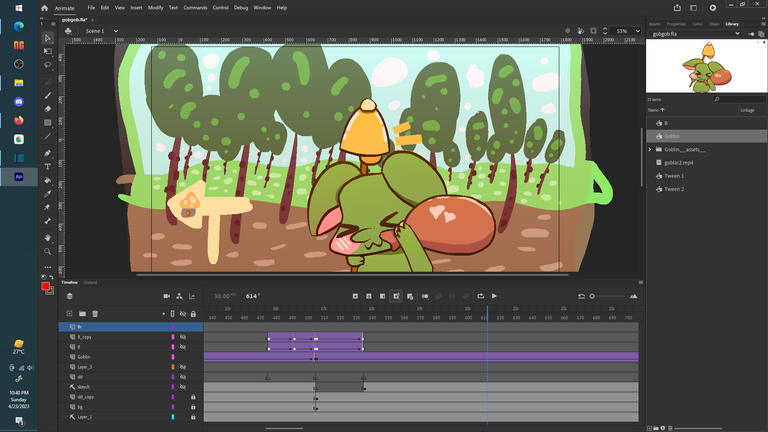Unlock the skt_copy layer
This screenshot has height=432, width=768.
point(193,397)
